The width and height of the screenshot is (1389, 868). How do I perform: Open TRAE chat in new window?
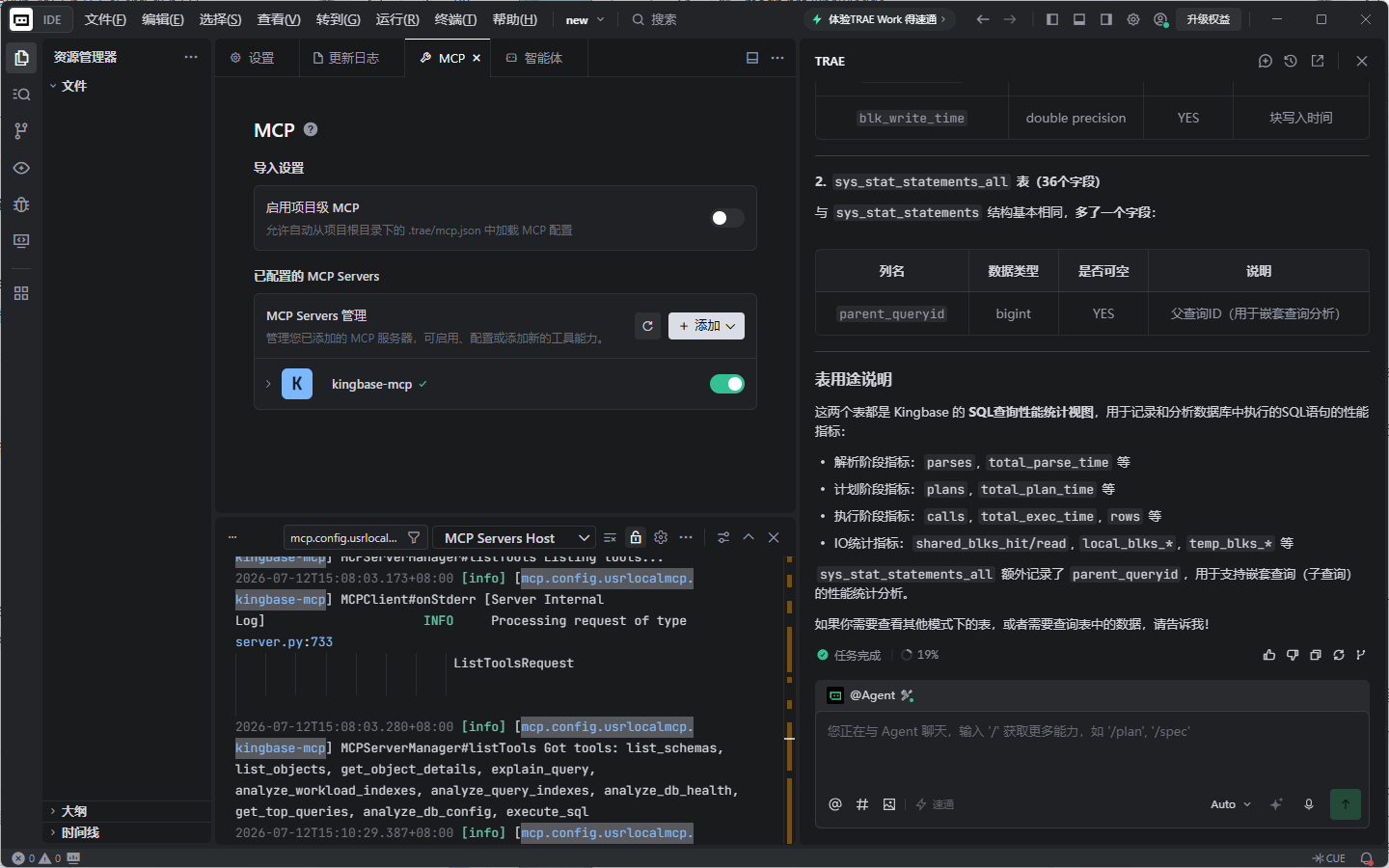1318,61
